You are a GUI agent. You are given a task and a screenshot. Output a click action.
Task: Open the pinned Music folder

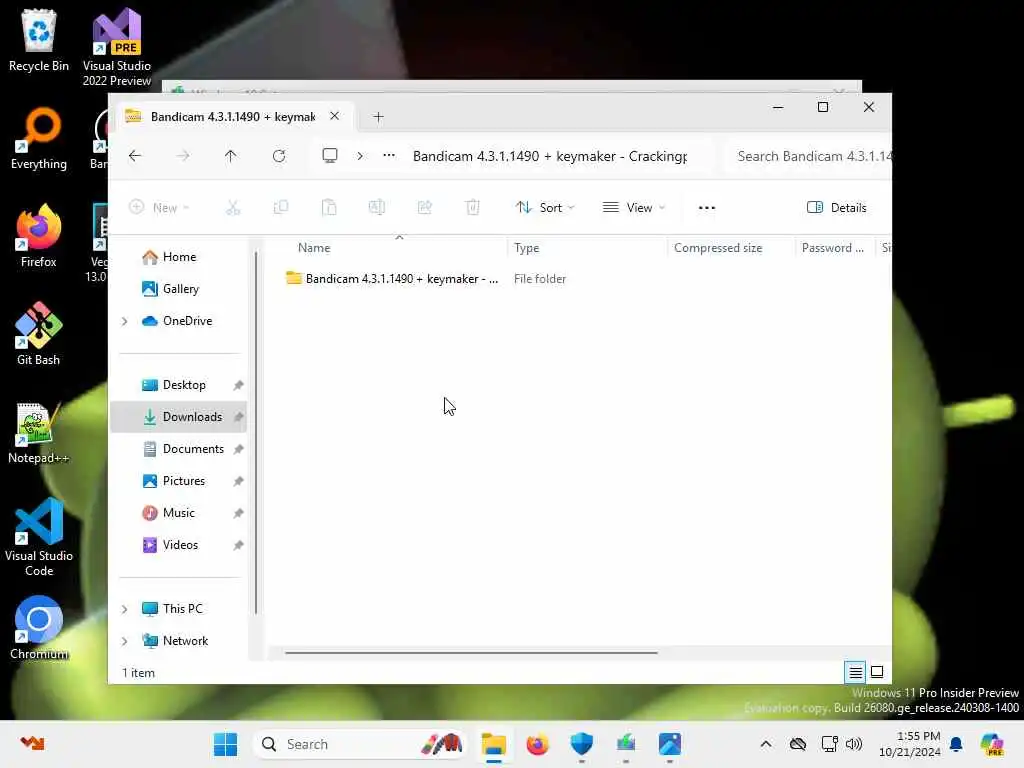click(178, 513)
